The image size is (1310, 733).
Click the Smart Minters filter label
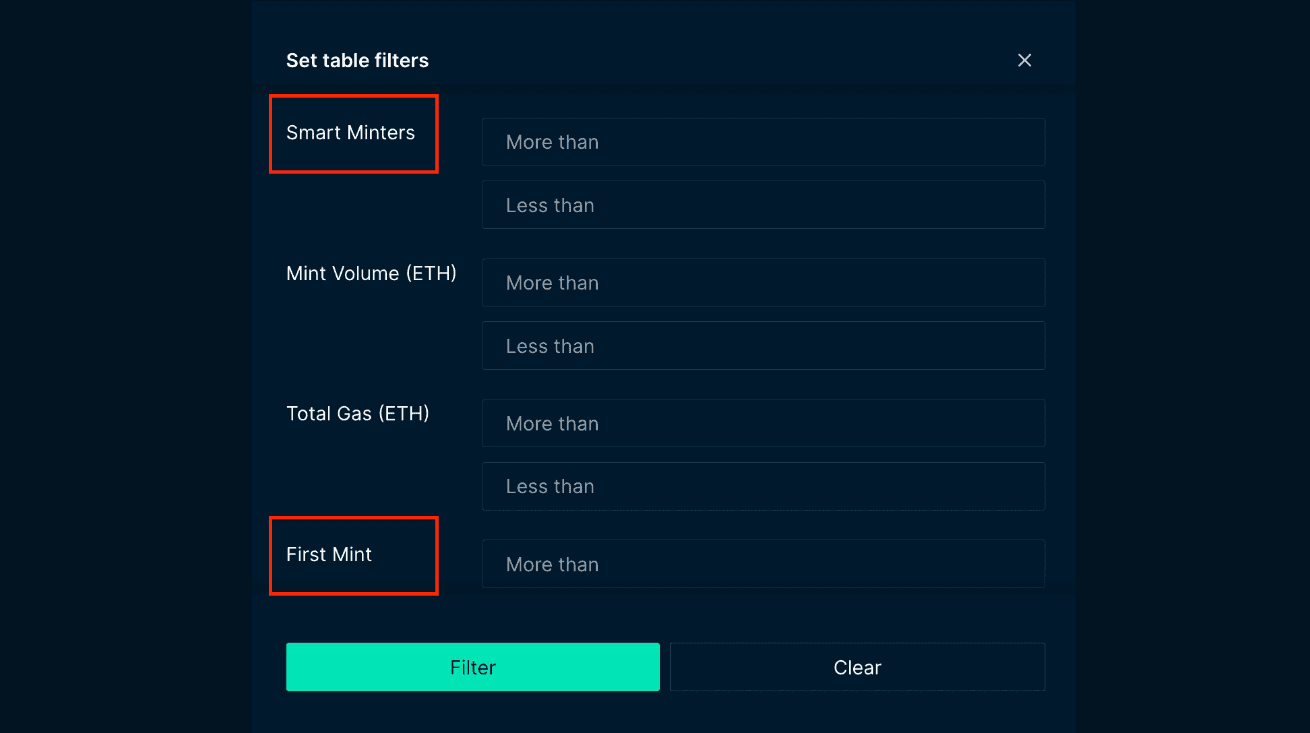click(x=353, y=132)
